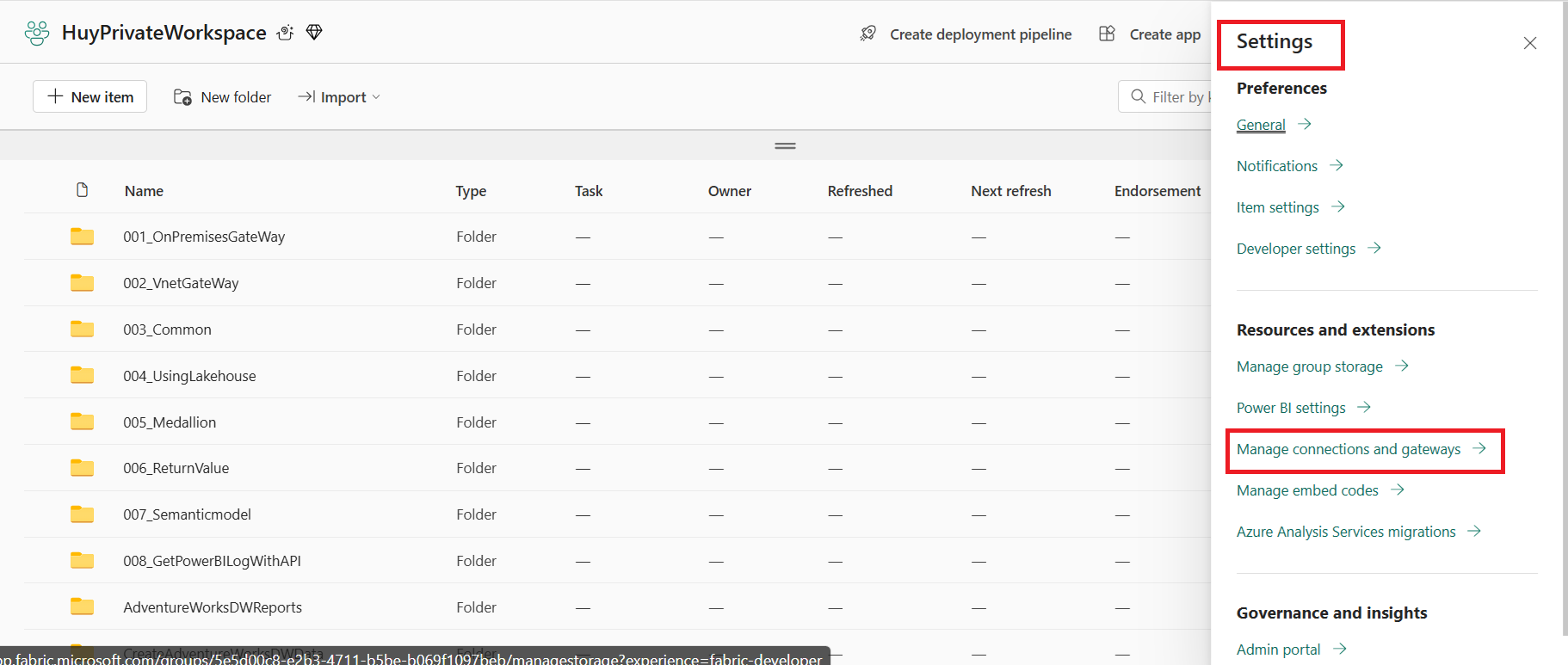Open Manage connections and gateways
This screenshot has width=1568, height=665.
click(x=1348, y=449)
